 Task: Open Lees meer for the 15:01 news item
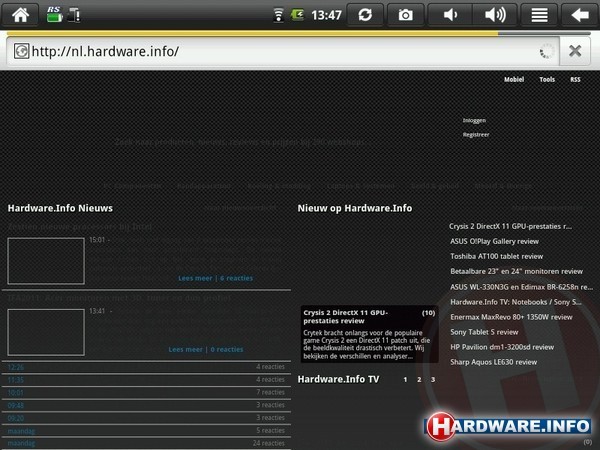coord(195,278)
